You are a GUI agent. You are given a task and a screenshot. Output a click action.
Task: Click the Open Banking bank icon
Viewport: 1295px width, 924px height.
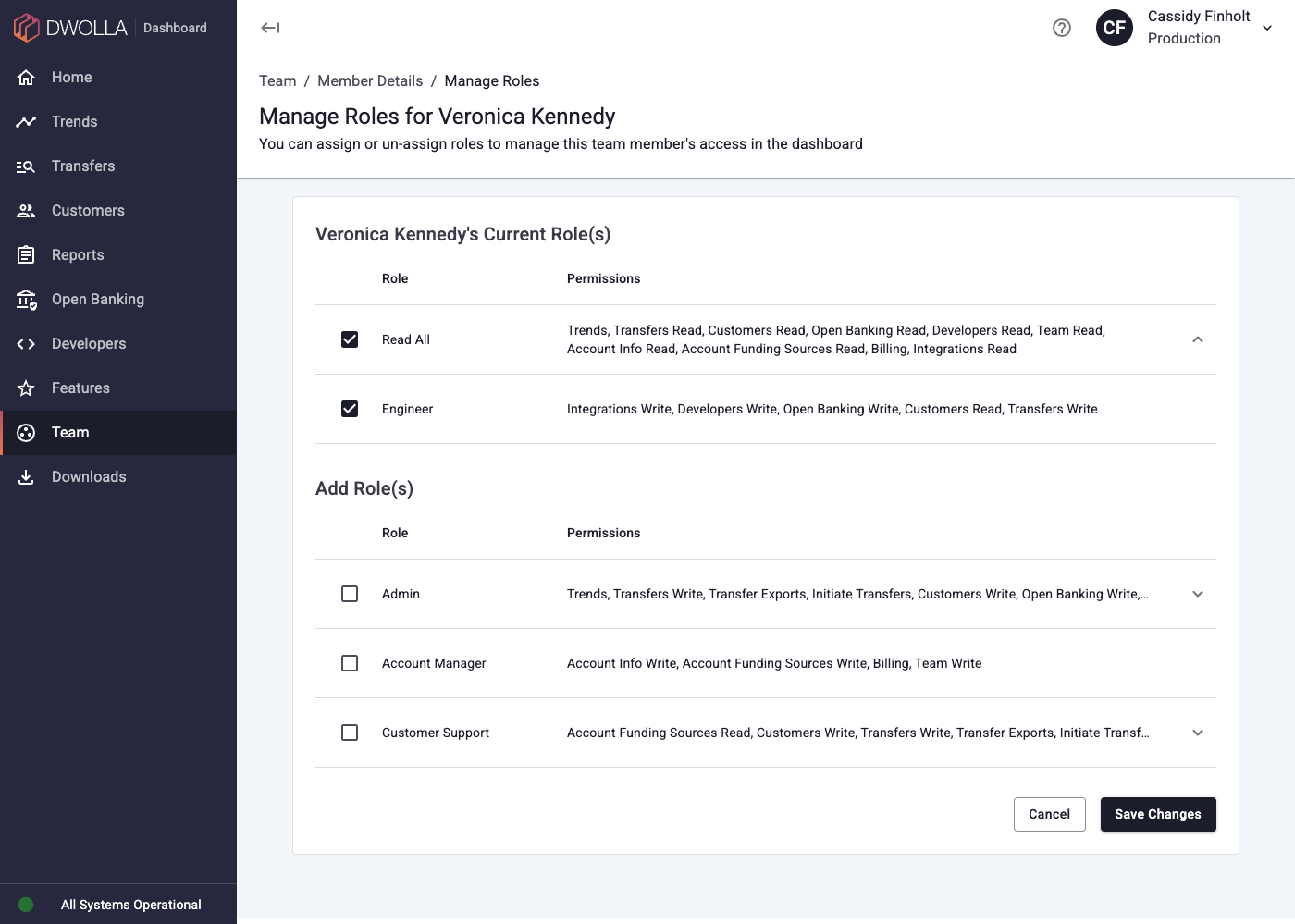click(26, 300)
